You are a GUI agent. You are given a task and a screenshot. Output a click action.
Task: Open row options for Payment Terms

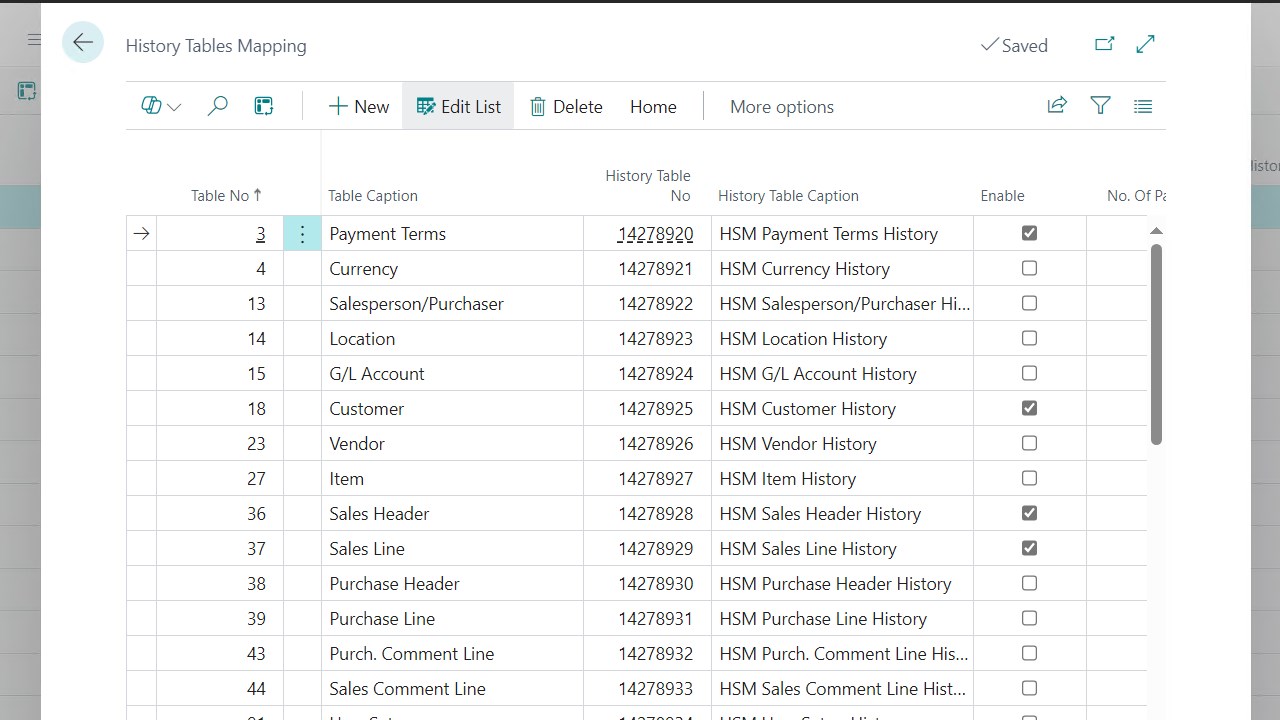coord(302,234)
